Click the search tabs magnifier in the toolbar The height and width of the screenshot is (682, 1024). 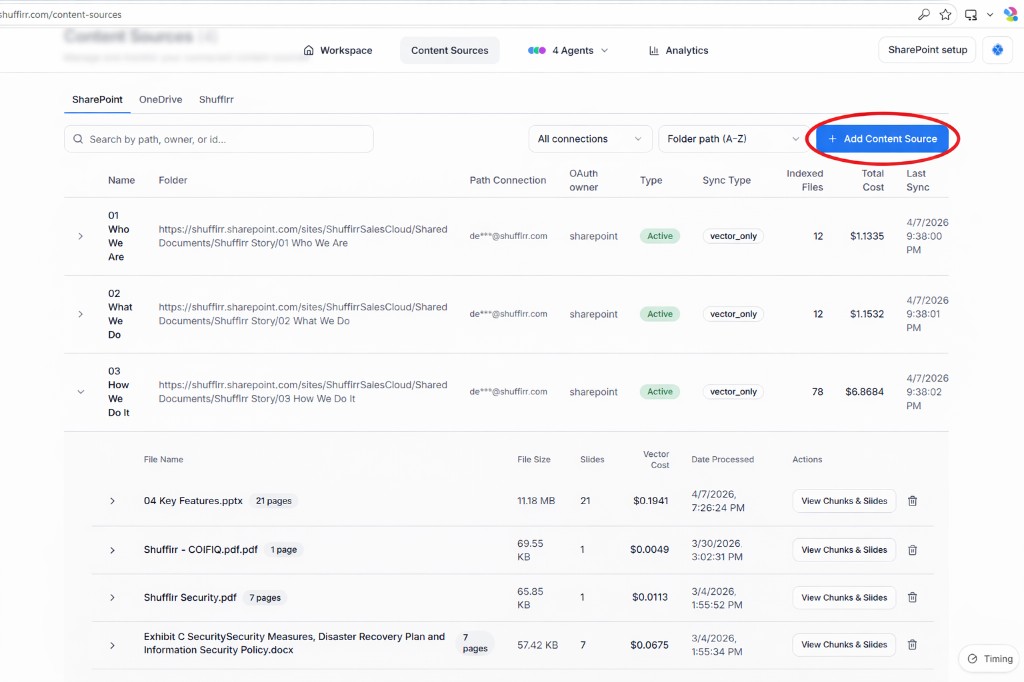coord(923,14)
